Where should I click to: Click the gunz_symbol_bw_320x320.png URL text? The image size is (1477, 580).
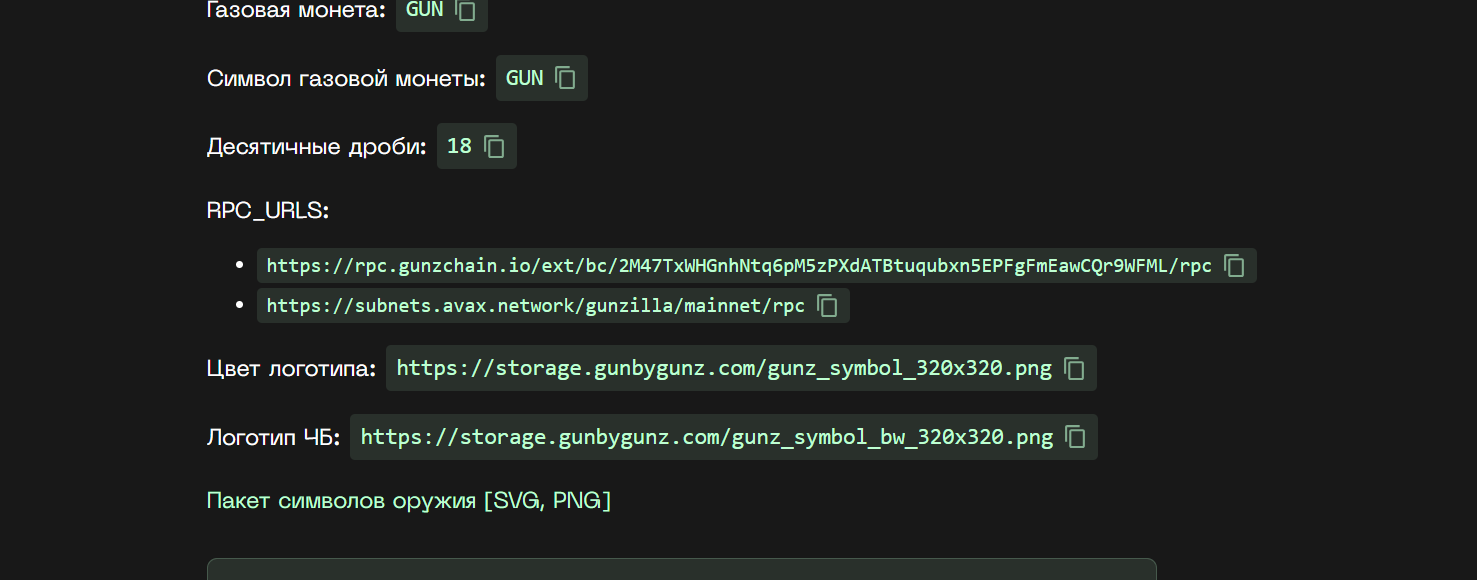pos(707,437)
